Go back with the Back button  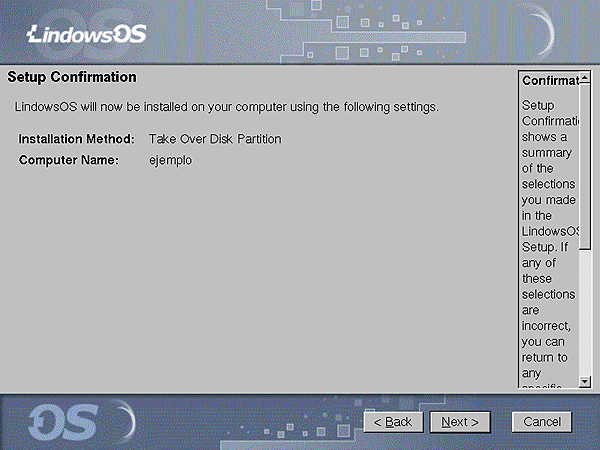pos(393,422)
